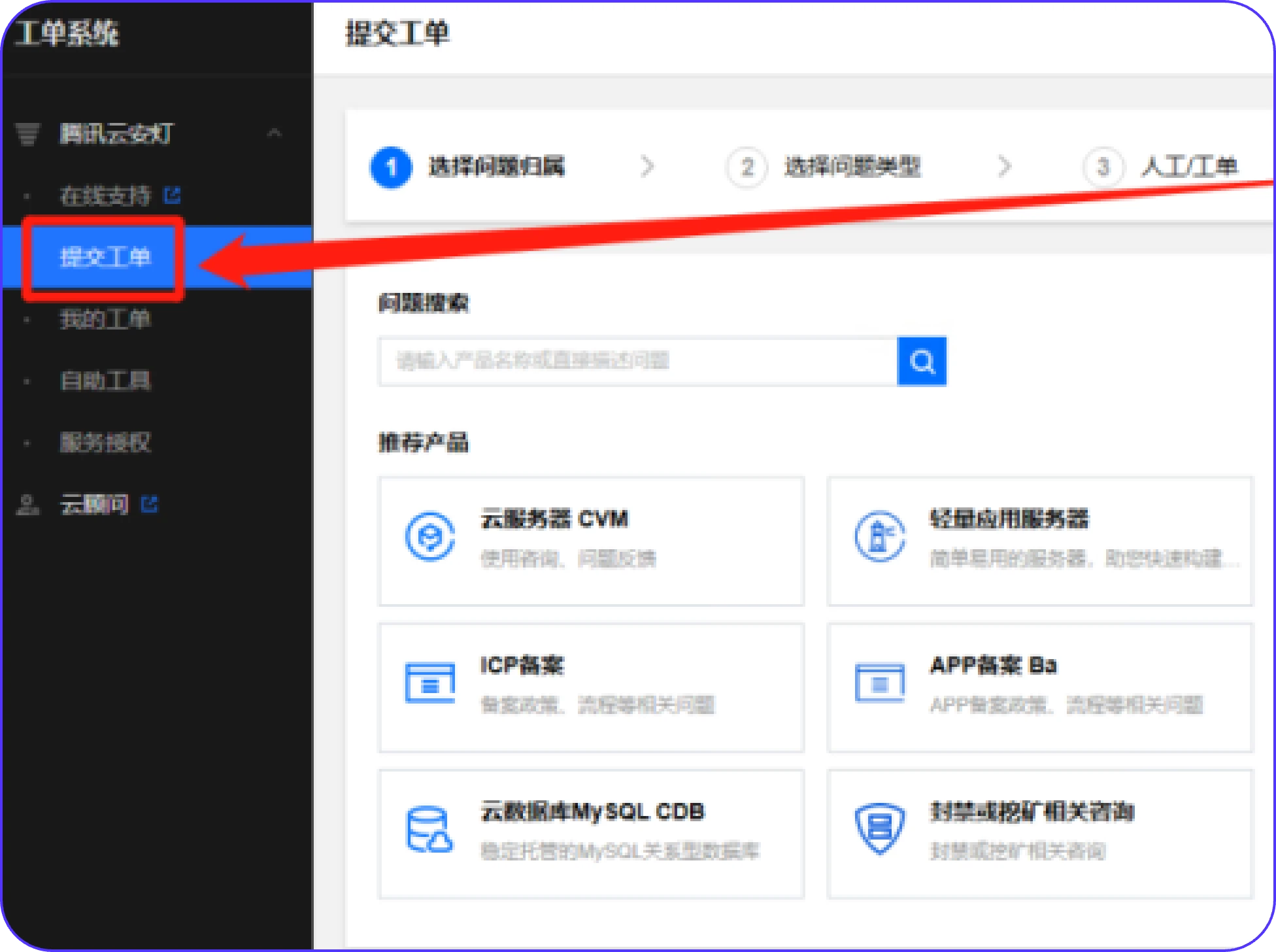Image resolution: width=1276 pixels, height=952 pixels.
Task: Focus the 问题搜索 input field
Action: tap(638, 361)
